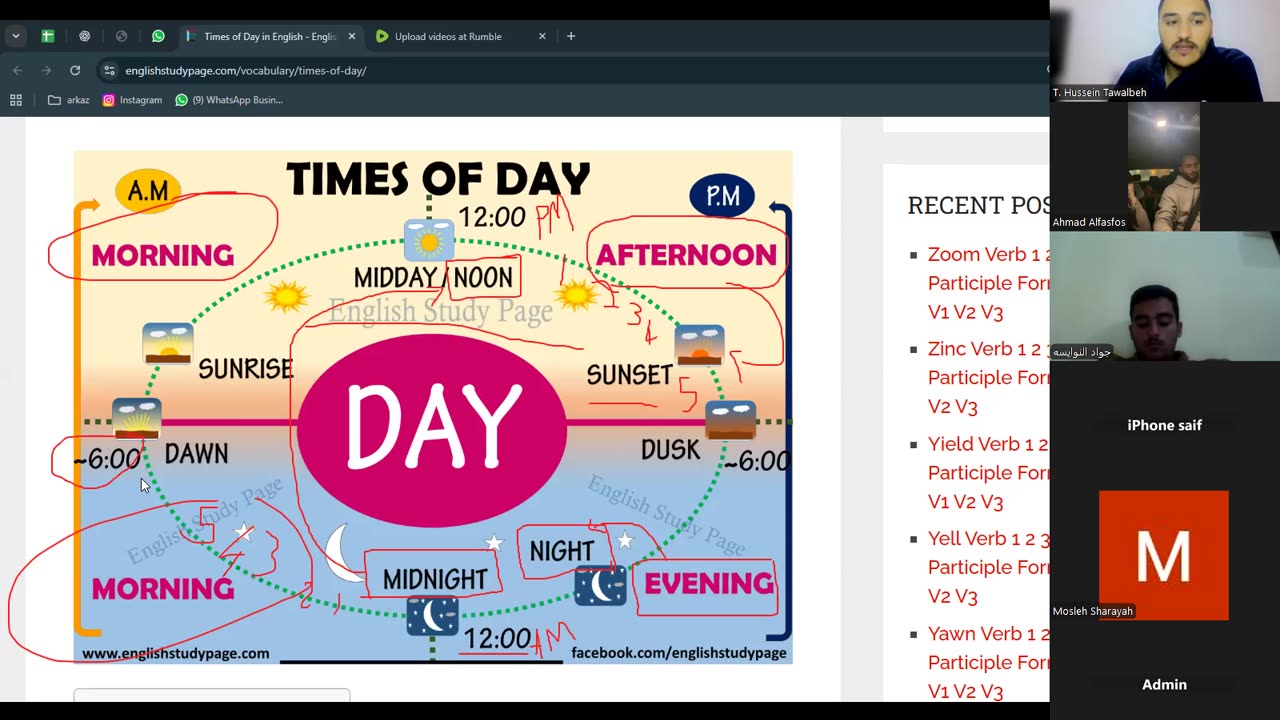The width and height of the screenshot is (1280, 720).
Task: Click the englishstudypage.com address bar URL
Action: (245, 71)
